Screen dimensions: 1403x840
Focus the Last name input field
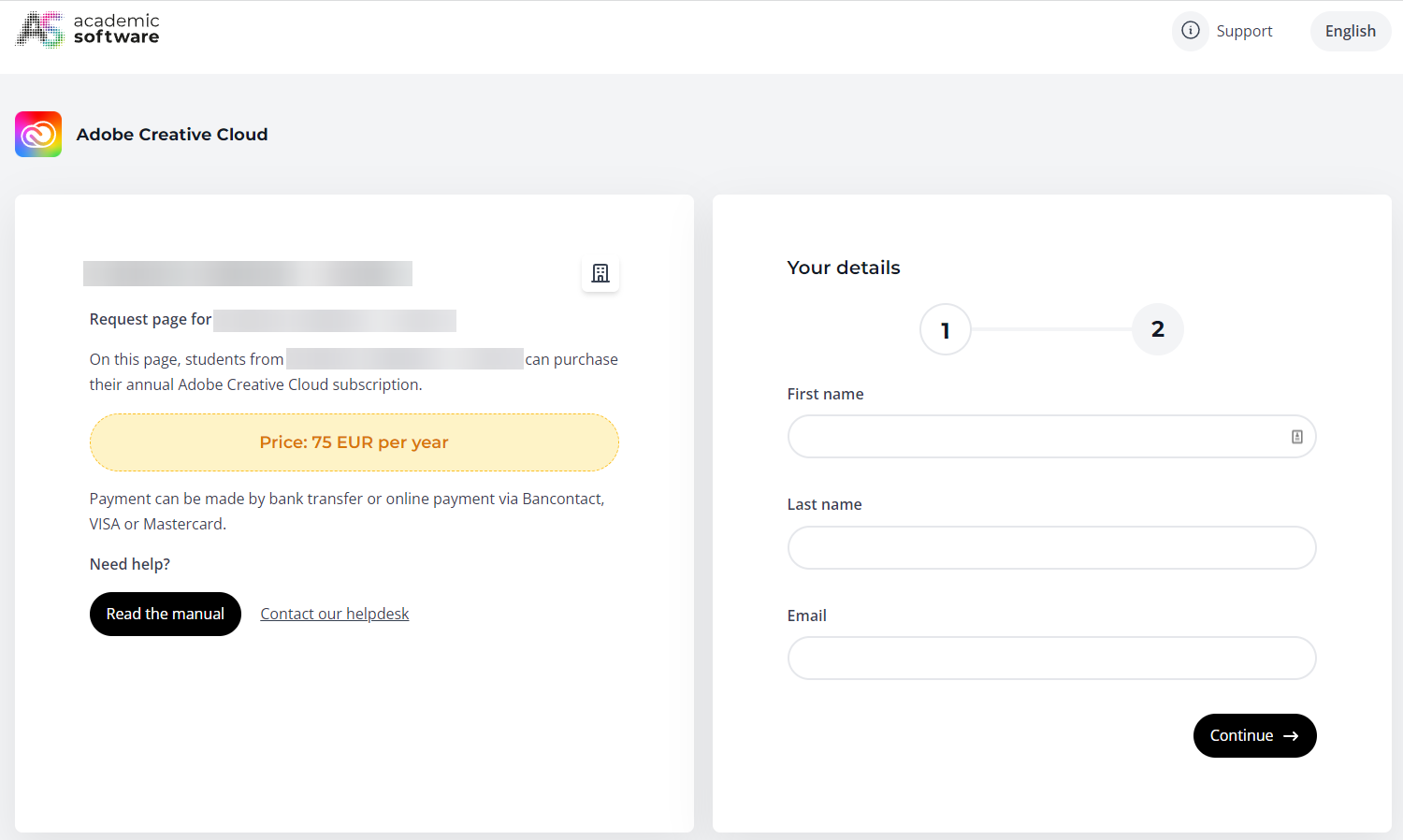tap(1051, 548)
